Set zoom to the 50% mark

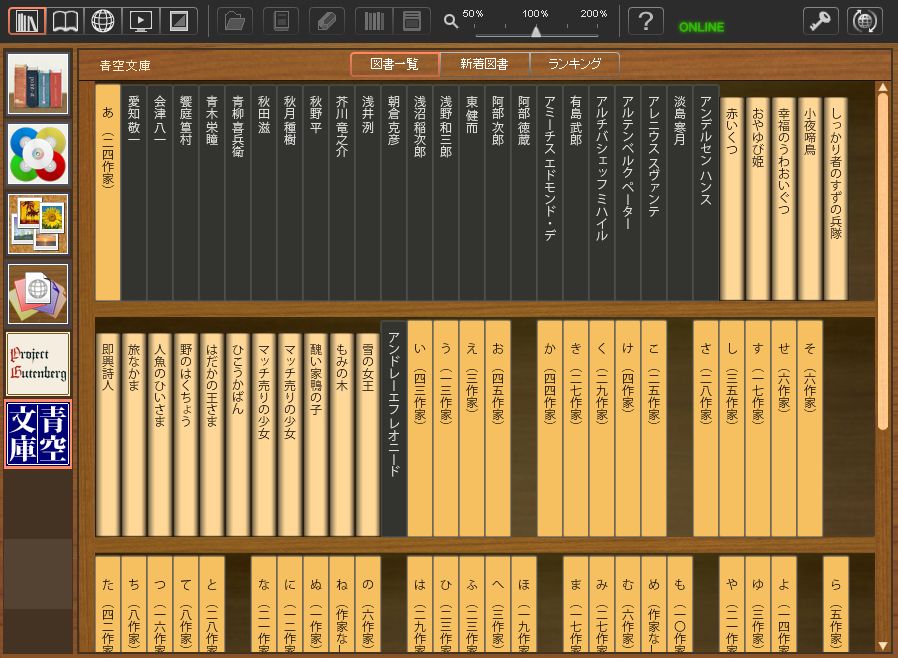click(473, 14)
